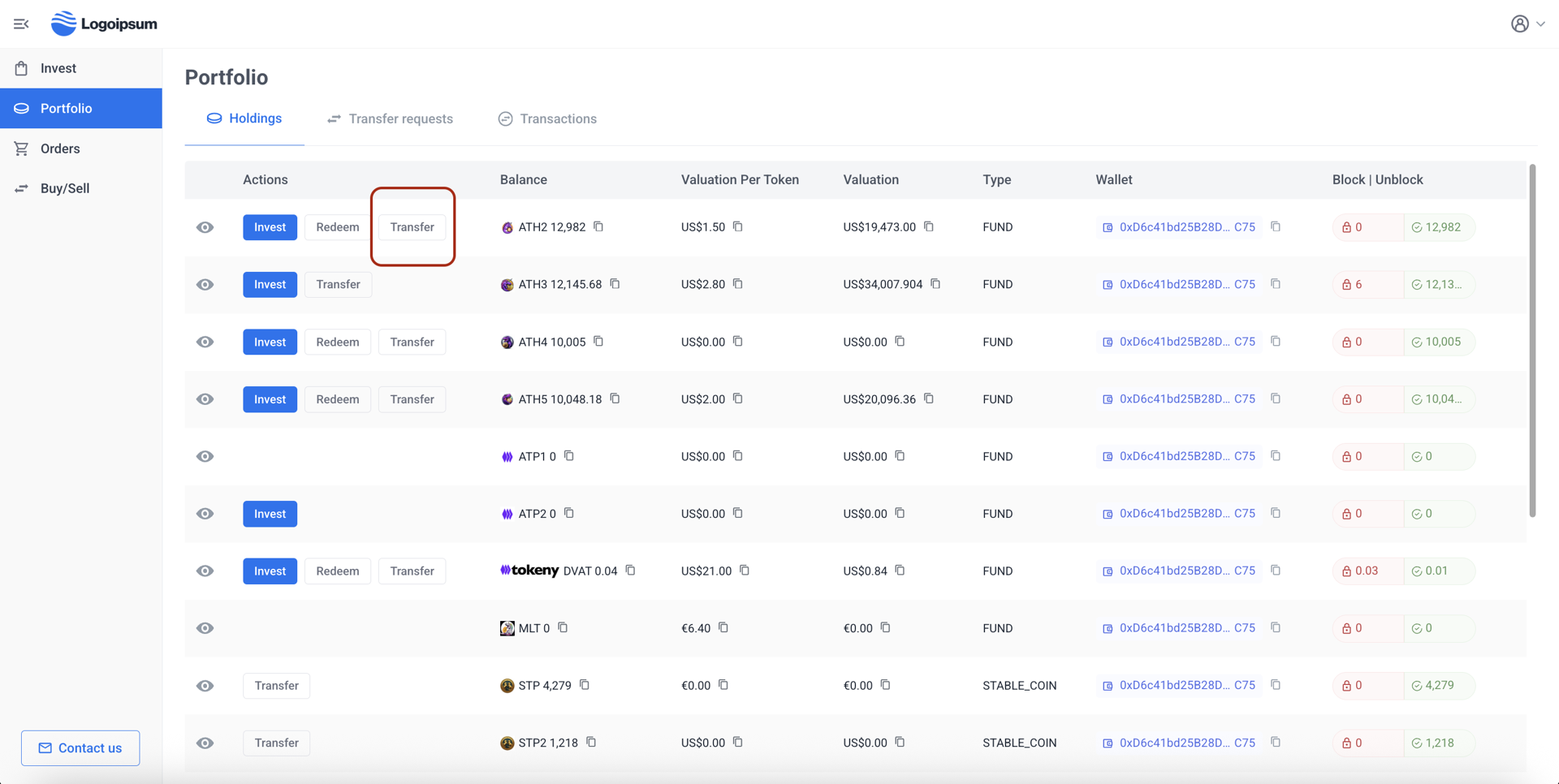Click the locked tokens badge for DVAT

tap(1367, 571)
